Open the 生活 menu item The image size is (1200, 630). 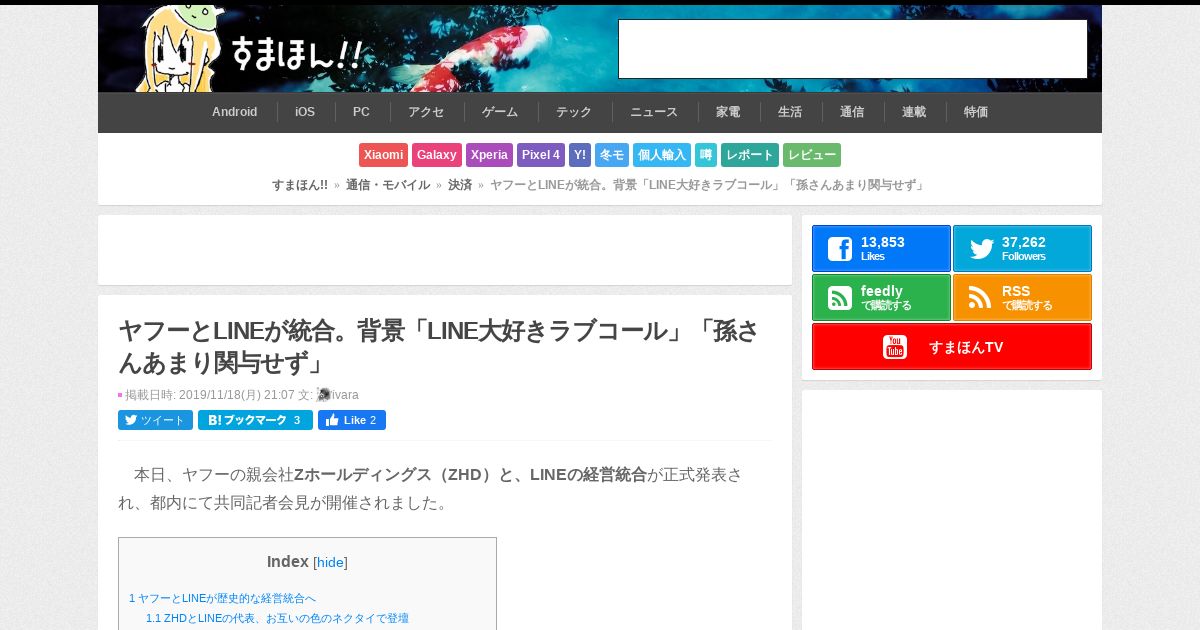(x=790, y=112)
